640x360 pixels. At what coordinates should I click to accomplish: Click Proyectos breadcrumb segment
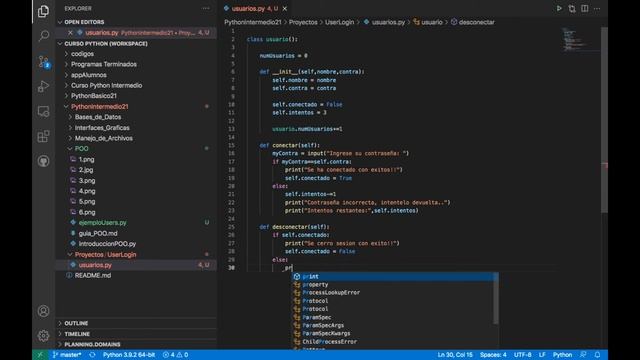303,22
